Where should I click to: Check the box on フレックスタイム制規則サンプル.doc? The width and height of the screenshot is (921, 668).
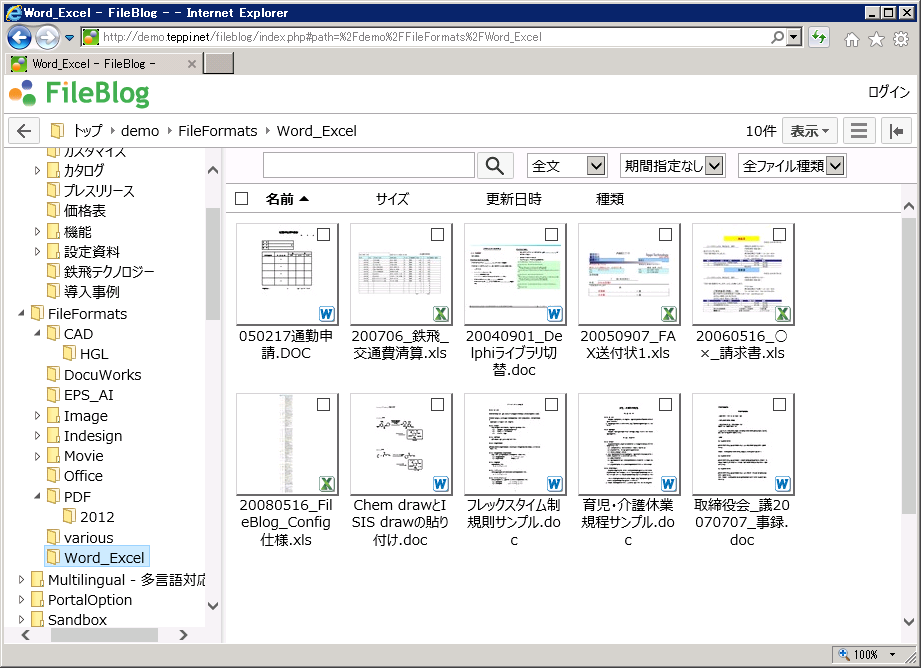552,404
